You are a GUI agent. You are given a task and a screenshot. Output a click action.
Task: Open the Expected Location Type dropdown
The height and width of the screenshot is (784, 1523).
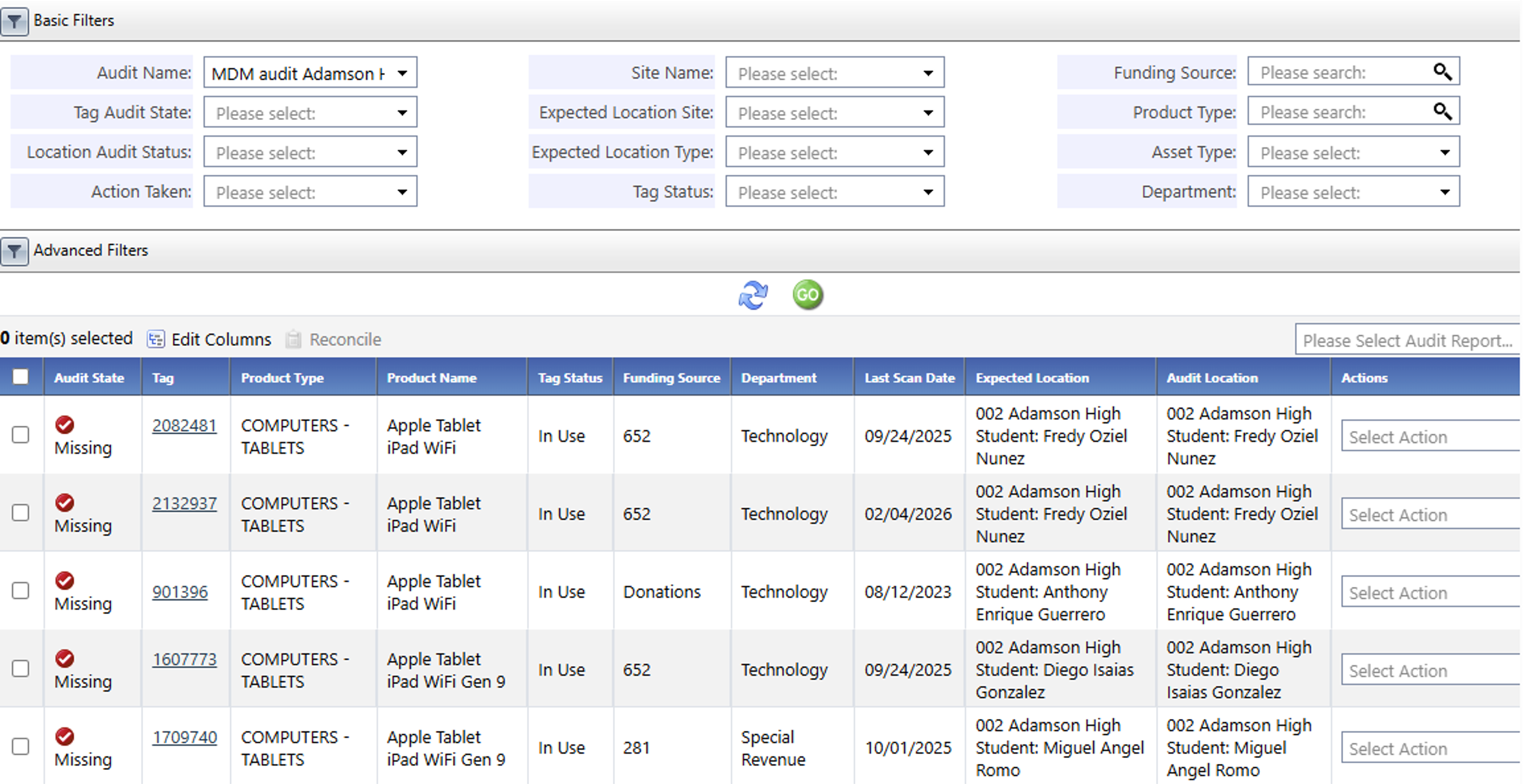pyautogui.click(x=835, y=152)
